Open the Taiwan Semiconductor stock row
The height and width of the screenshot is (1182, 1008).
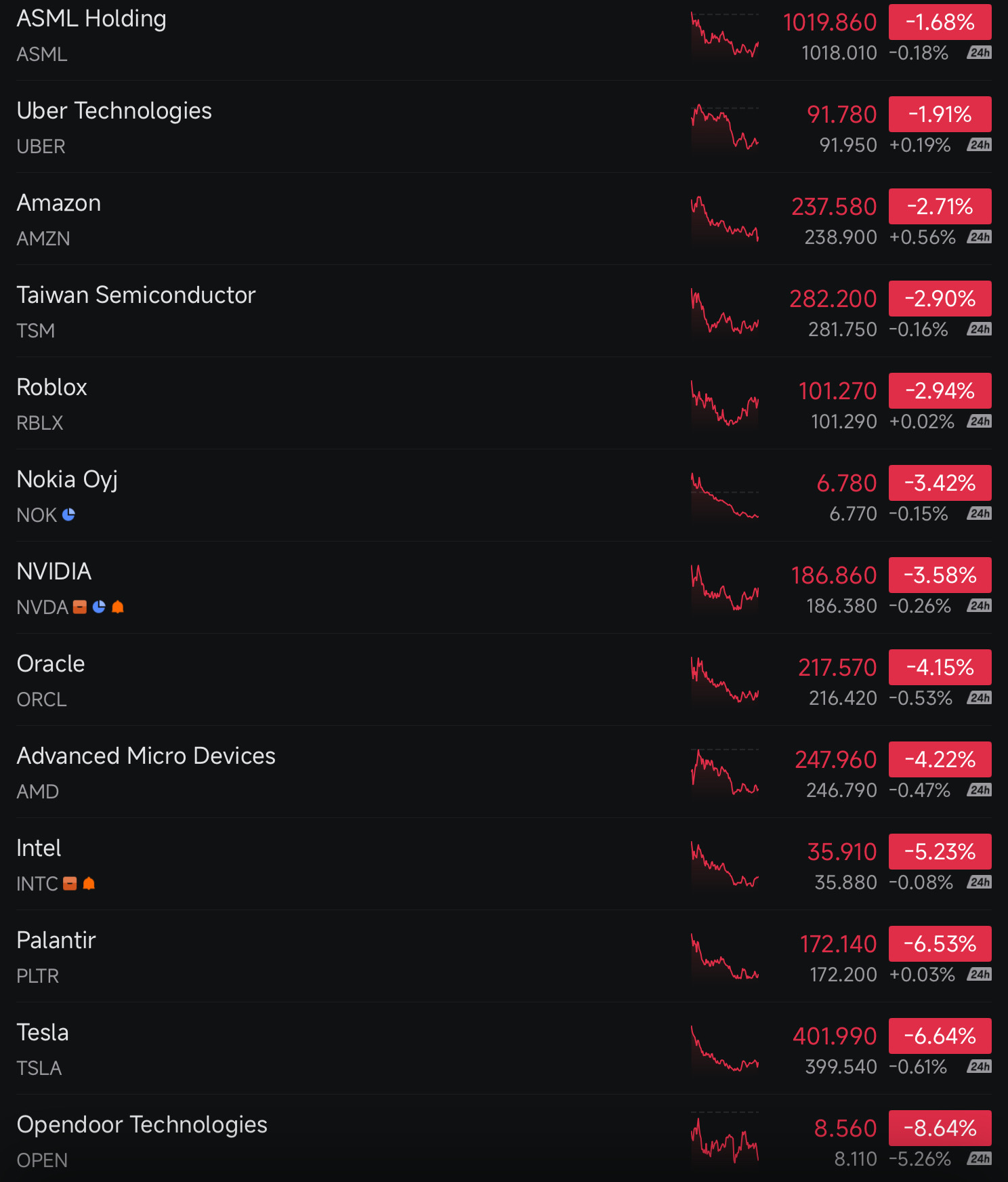click(x=504, y=311)
